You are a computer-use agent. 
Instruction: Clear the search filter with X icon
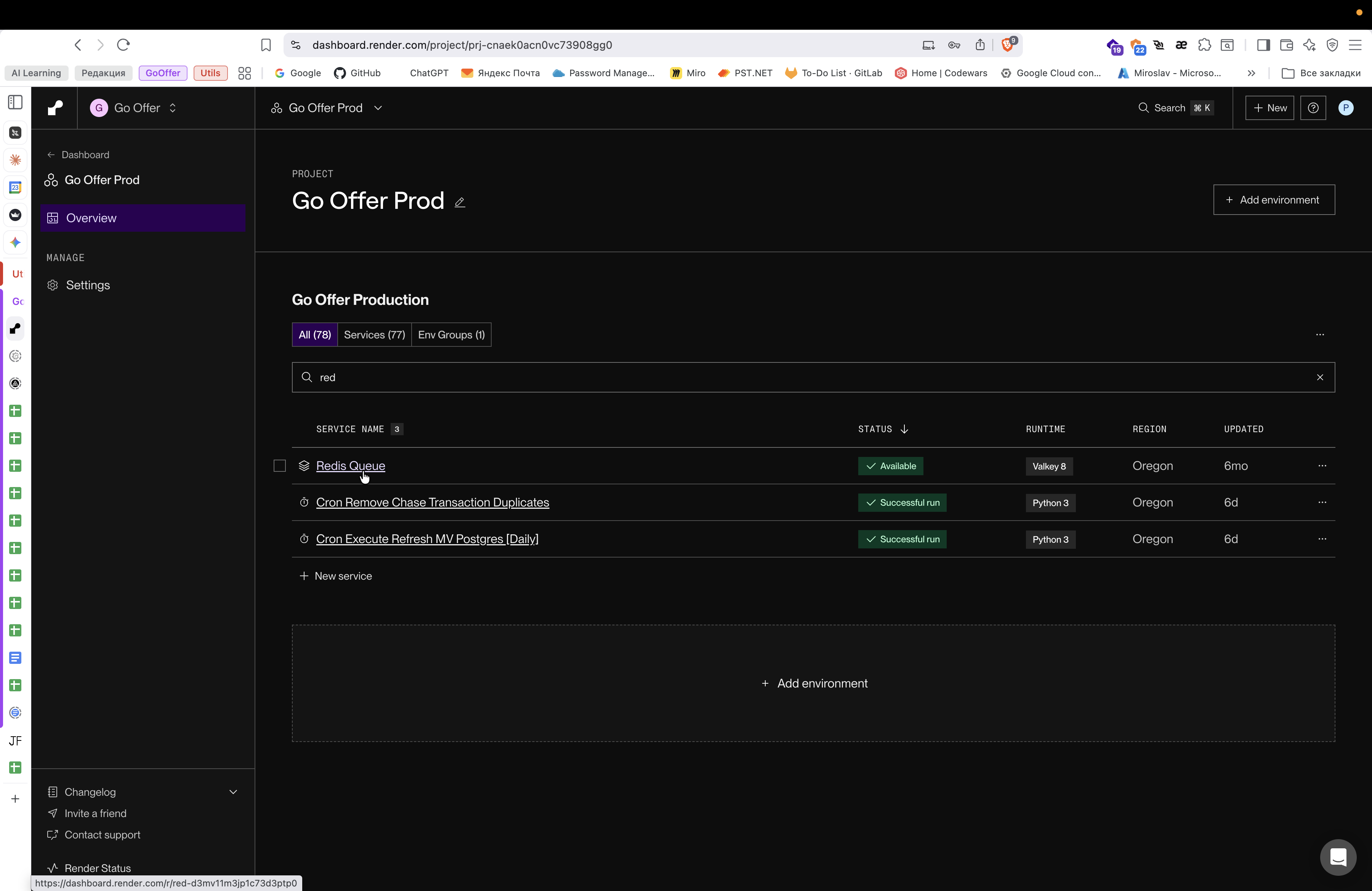tap(1319, 378)
